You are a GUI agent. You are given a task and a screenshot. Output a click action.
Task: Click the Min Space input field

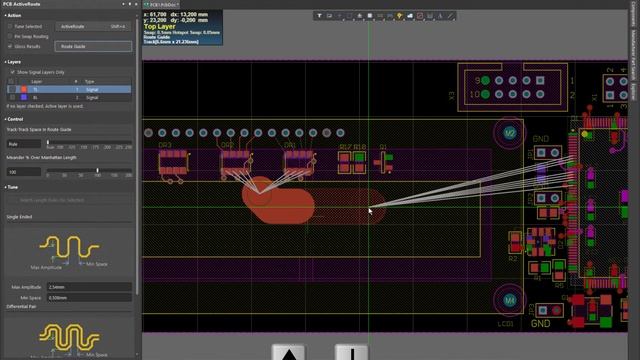click(x=89, y=298)
